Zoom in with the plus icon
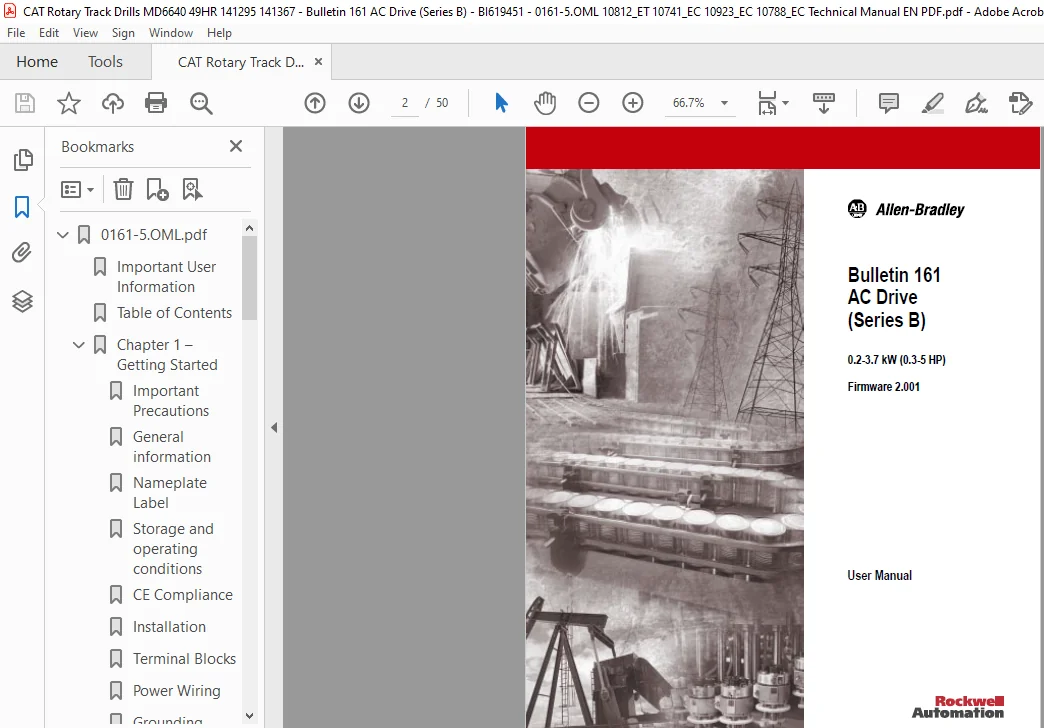This screenshot has height=728, width=1044. (x=633, y=103)
